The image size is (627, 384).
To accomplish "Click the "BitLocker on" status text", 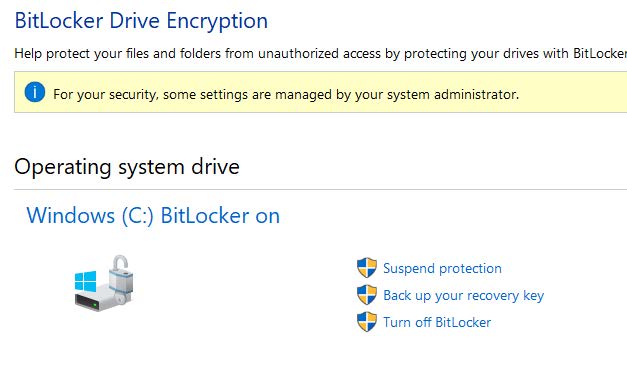I will click(x=220, y=216).
